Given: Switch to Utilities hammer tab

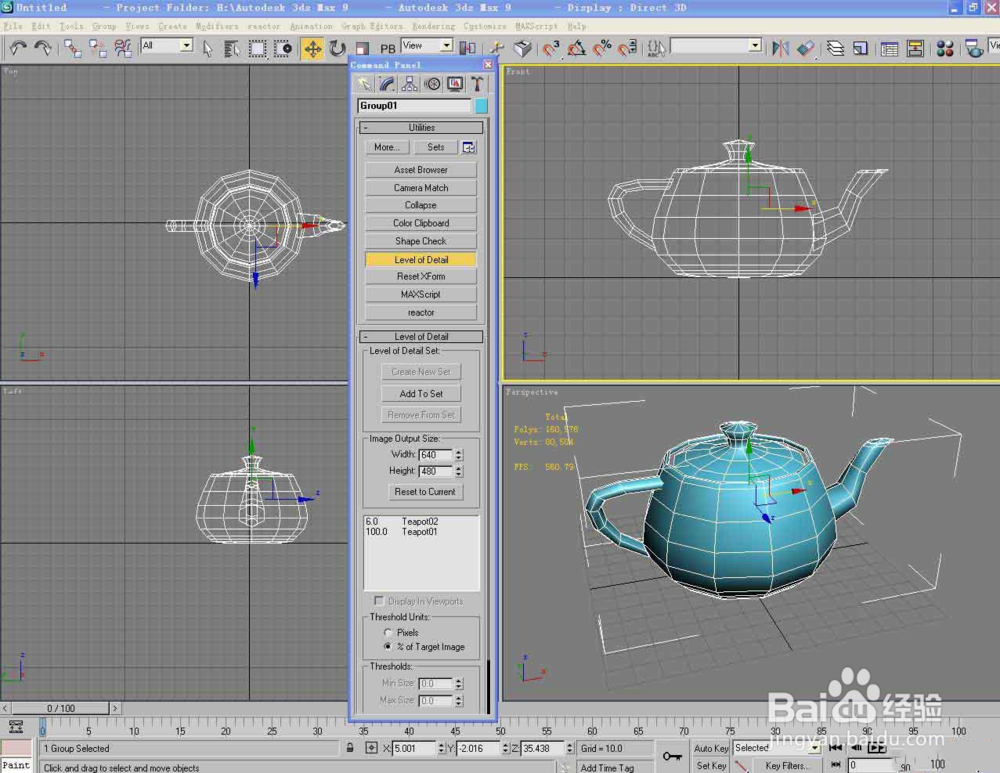Looking at the screenshot, I should coord(477,84).
